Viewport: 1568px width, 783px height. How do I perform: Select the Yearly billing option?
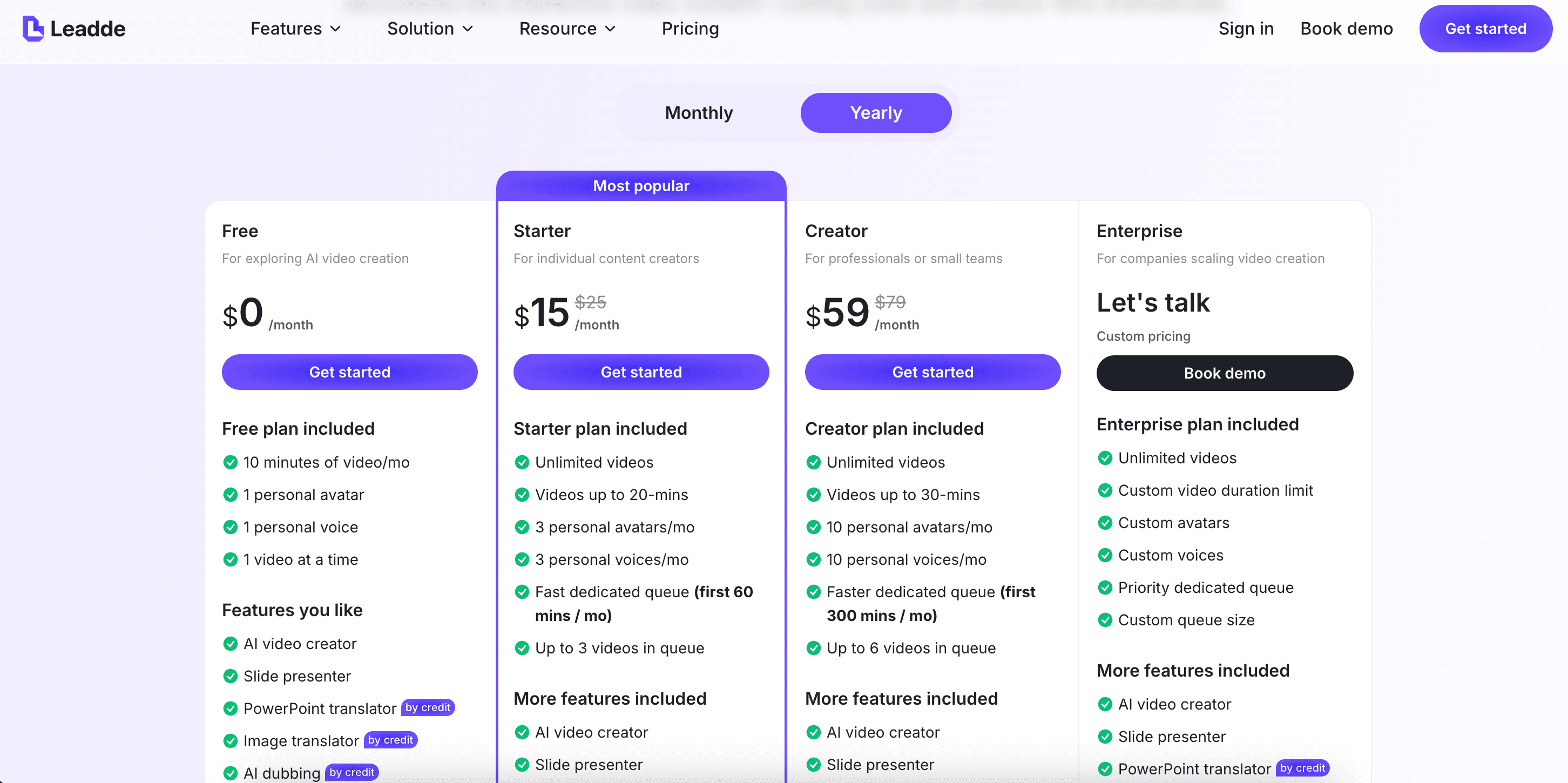[x=875, y=113]
